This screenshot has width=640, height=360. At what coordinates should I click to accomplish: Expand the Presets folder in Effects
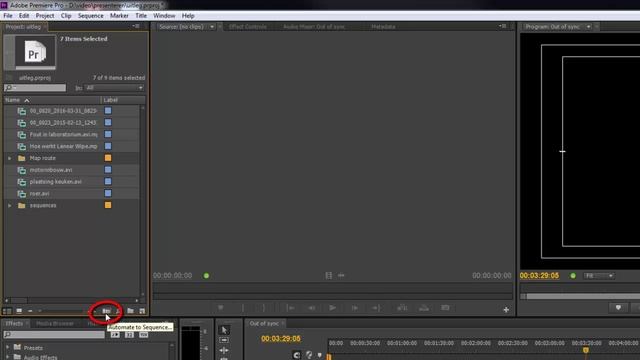[7, 347]
